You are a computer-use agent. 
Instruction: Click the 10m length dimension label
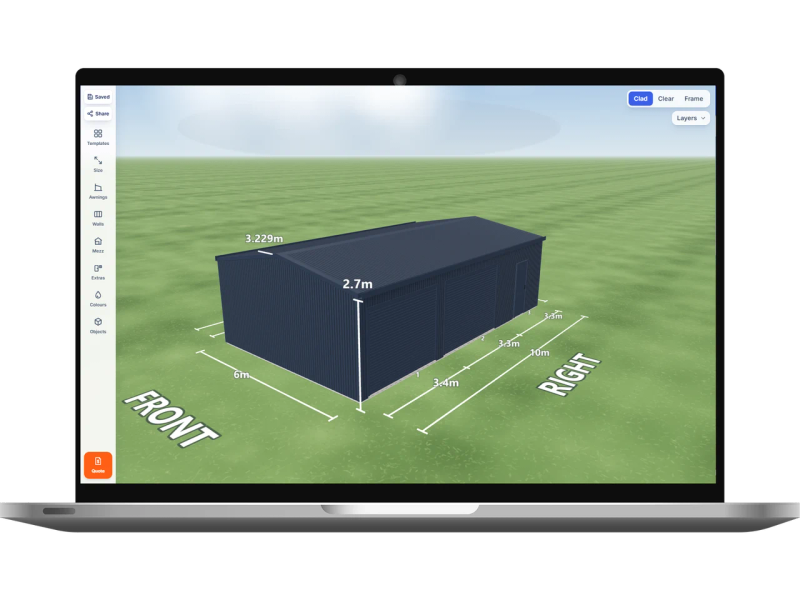point(540,353)
